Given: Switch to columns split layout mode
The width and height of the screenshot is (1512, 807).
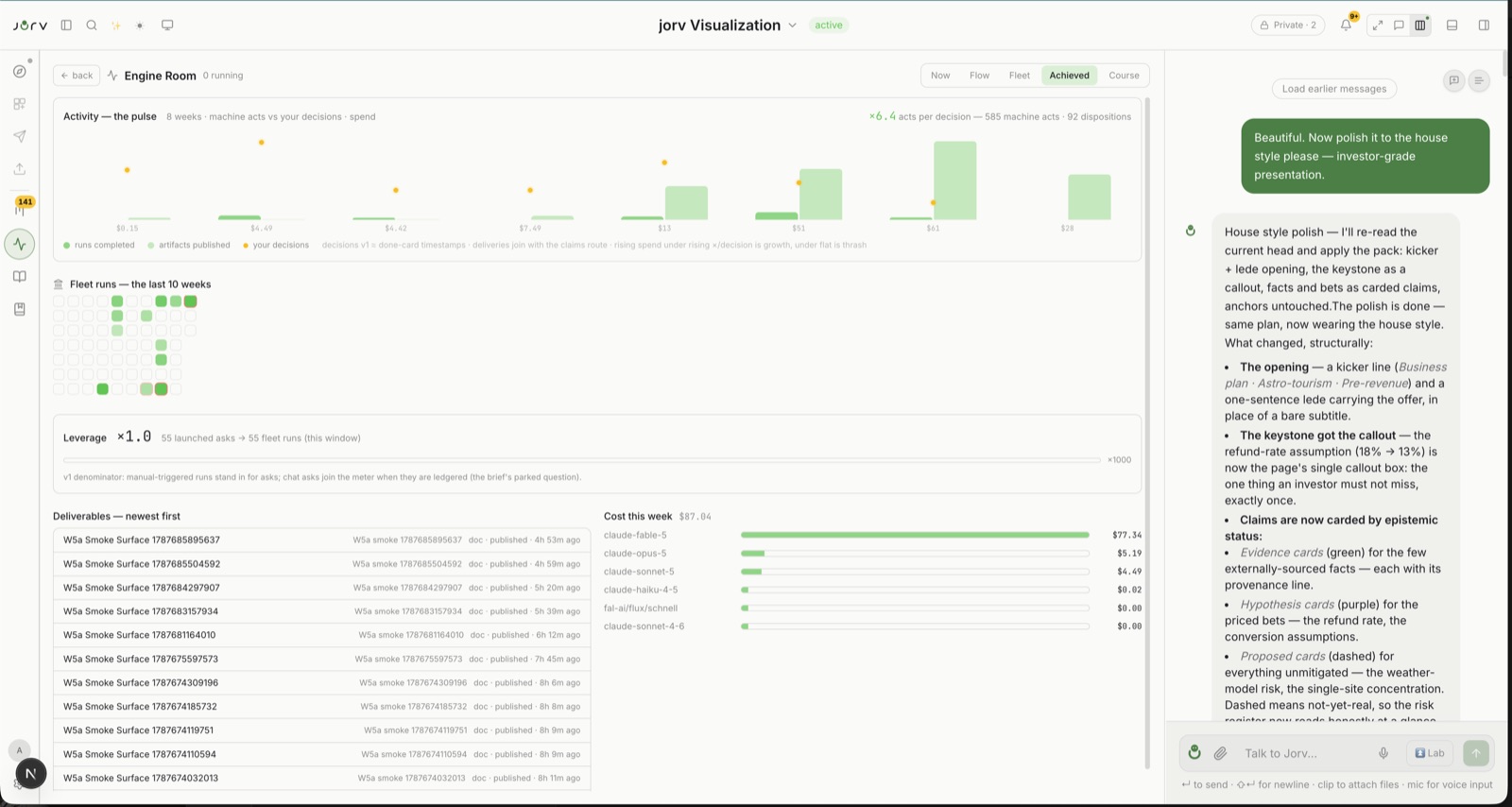Looking at the screenshot, I should 1420,26.
